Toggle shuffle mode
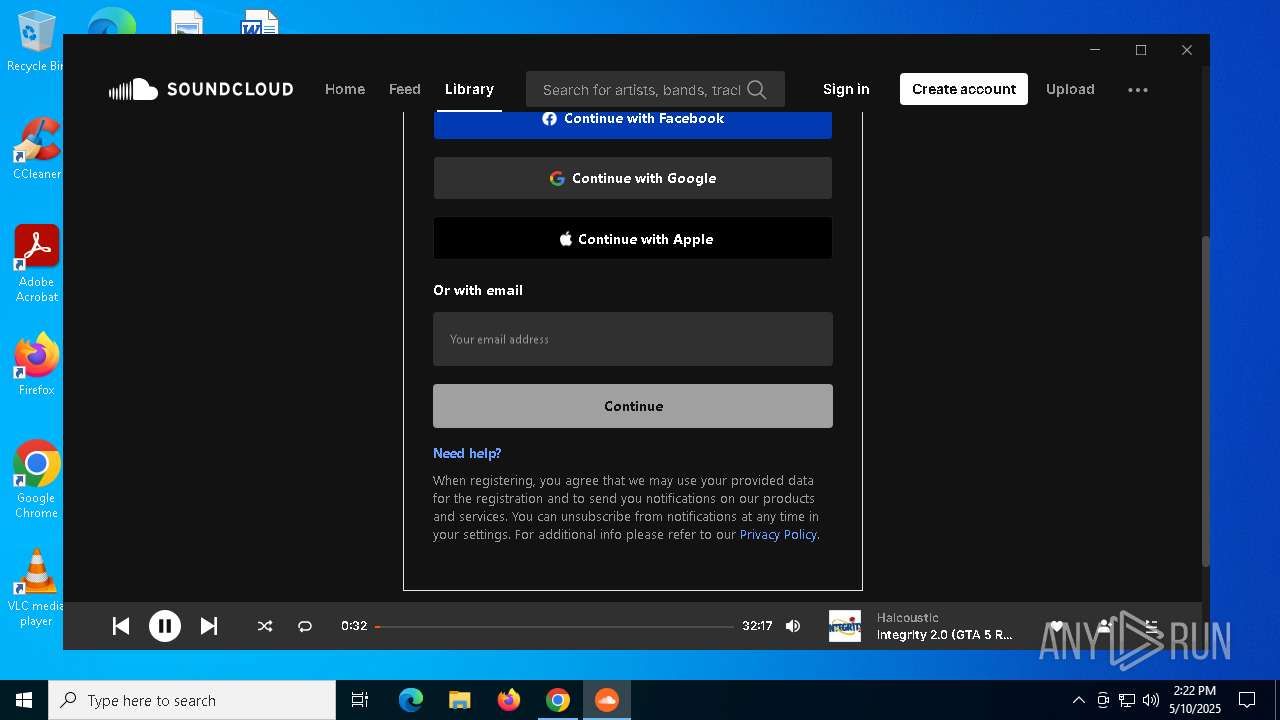 pyautogui.click(x=265, y=626)
